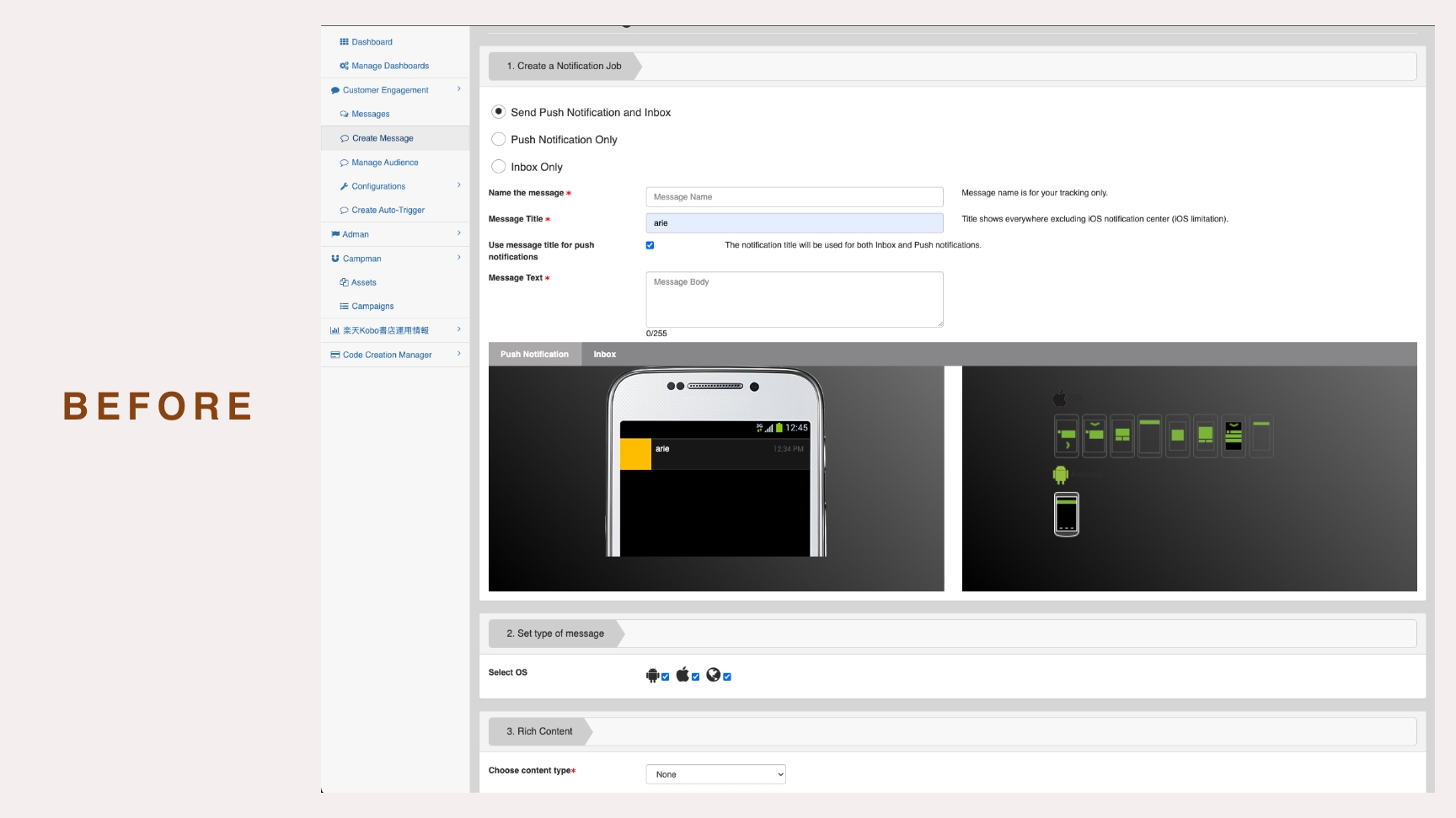This screenshot has width=1456, height=818.
Task: Uncheck the Android OS checkbox
Action: (666, 676)
